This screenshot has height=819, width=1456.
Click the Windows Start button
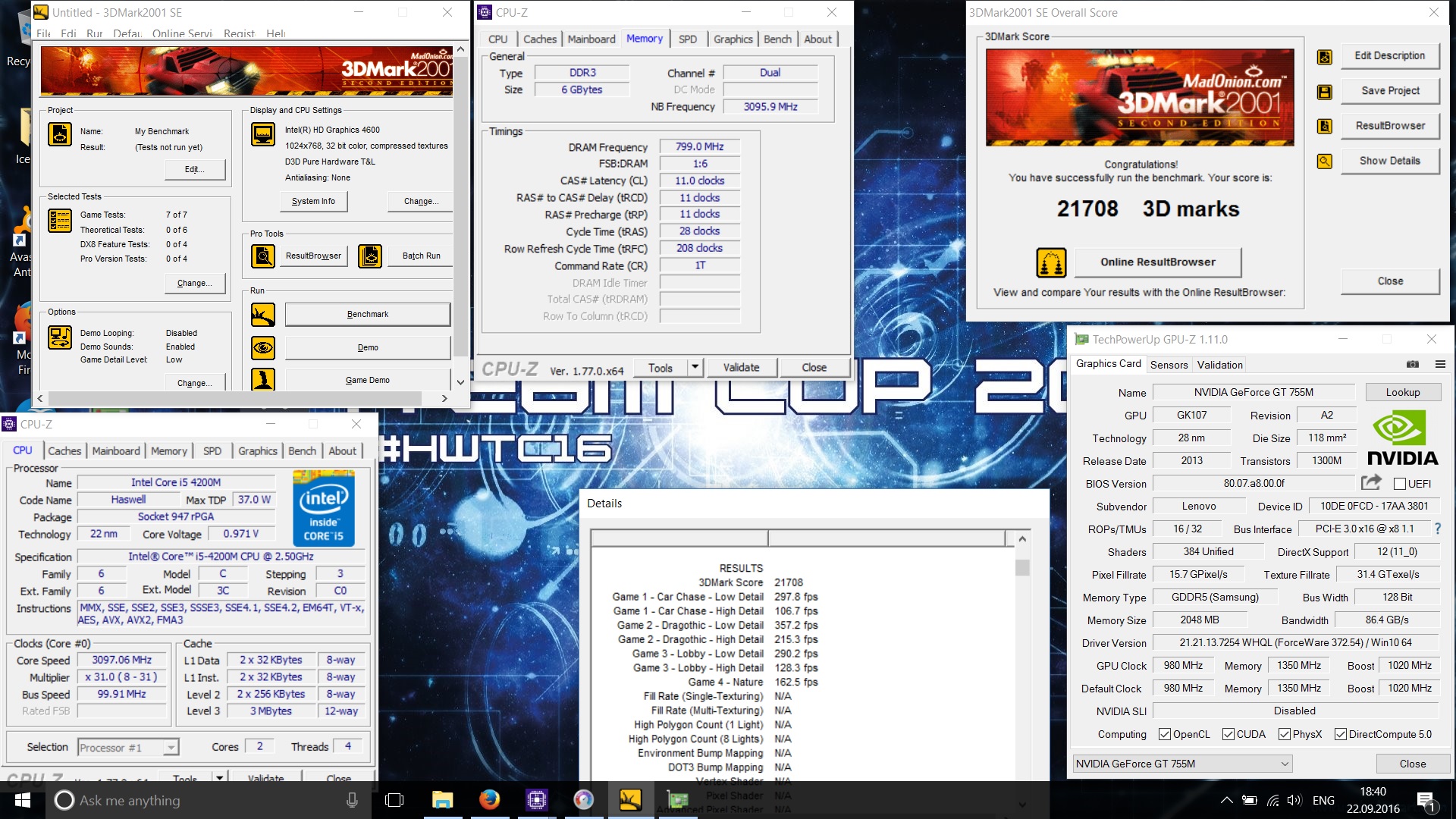coord(23,800)
